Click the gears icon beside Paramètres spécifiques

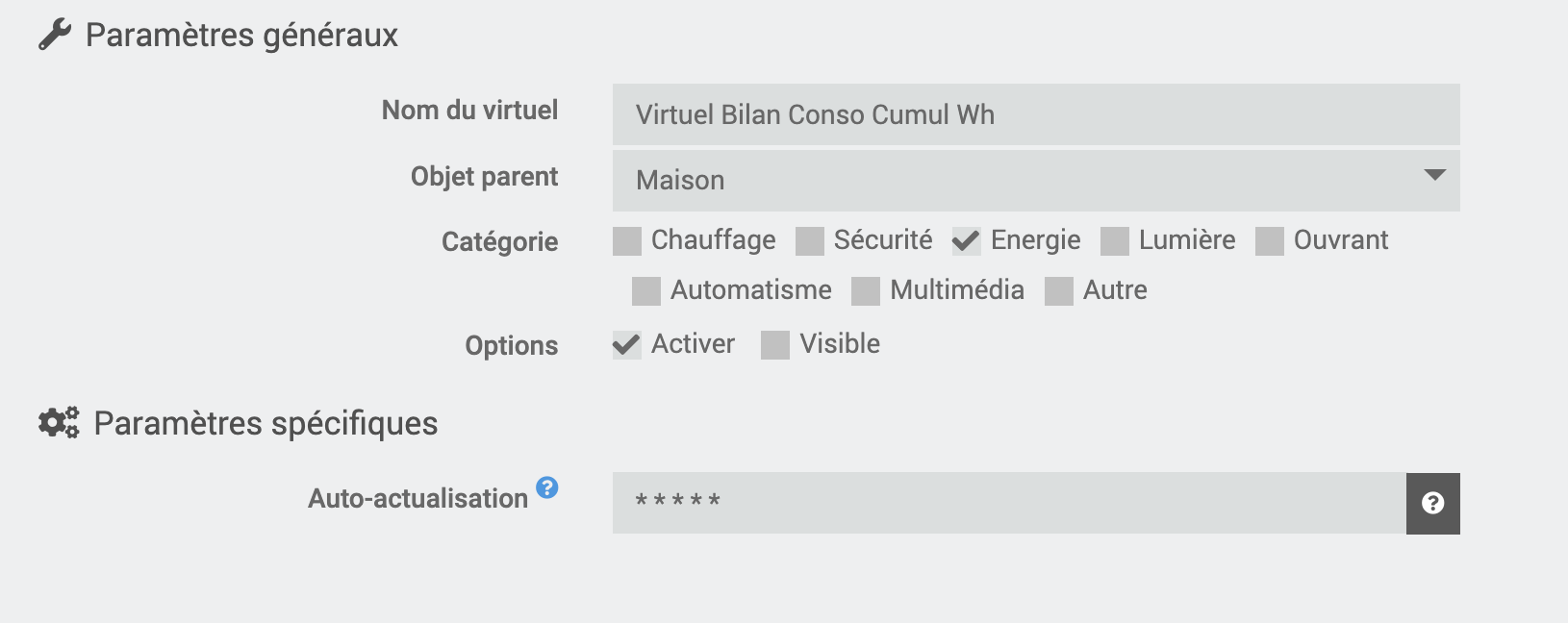(59, 422)
